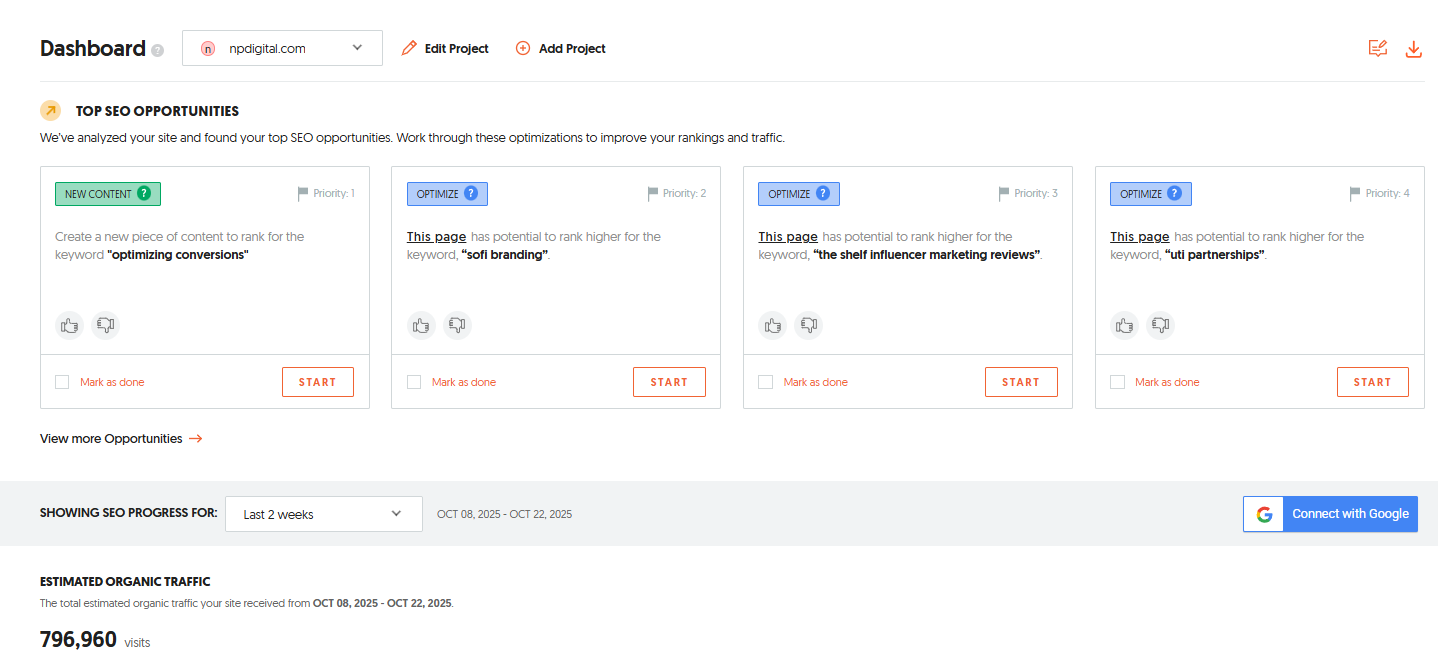Open This page link in sofi branding card
This screenshot has height=666, width=1438.
pyautogui.click(x=436, y=237)
